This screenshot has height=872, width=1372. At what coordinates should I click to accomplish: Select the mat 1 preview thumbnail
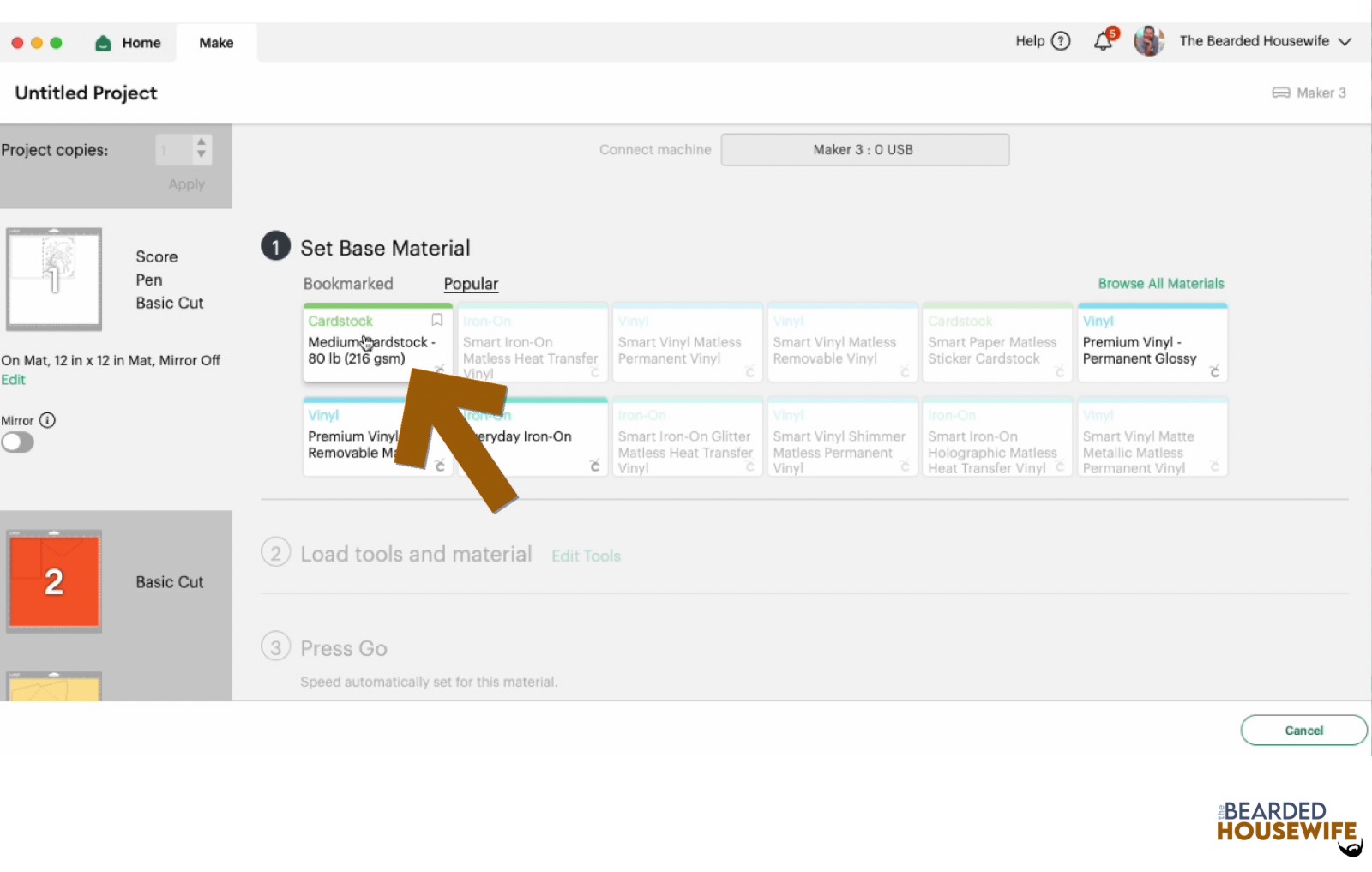click(54, 280)
